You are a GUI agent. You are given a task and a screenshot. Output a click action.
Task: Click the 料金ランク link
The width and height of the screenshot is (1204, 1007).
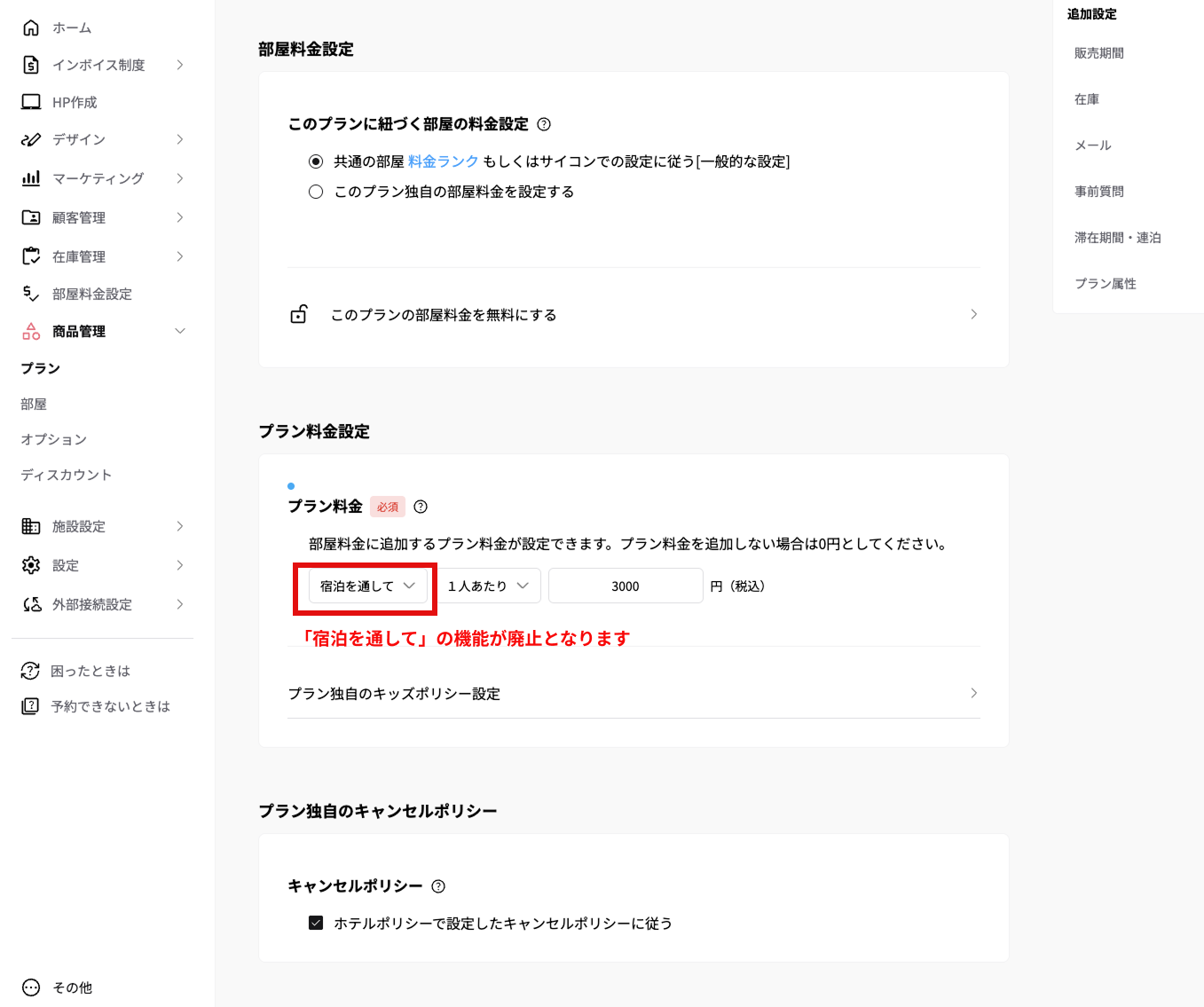pos(444,161)
